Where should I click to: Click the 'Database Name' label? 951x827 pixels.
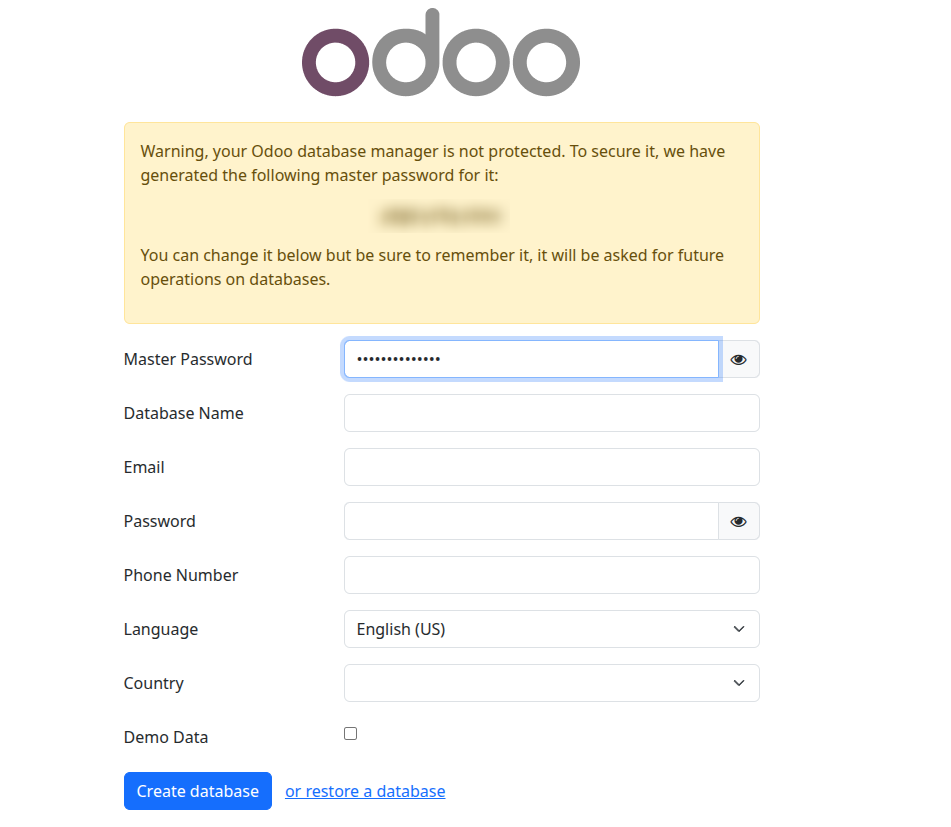coord(184,413)
